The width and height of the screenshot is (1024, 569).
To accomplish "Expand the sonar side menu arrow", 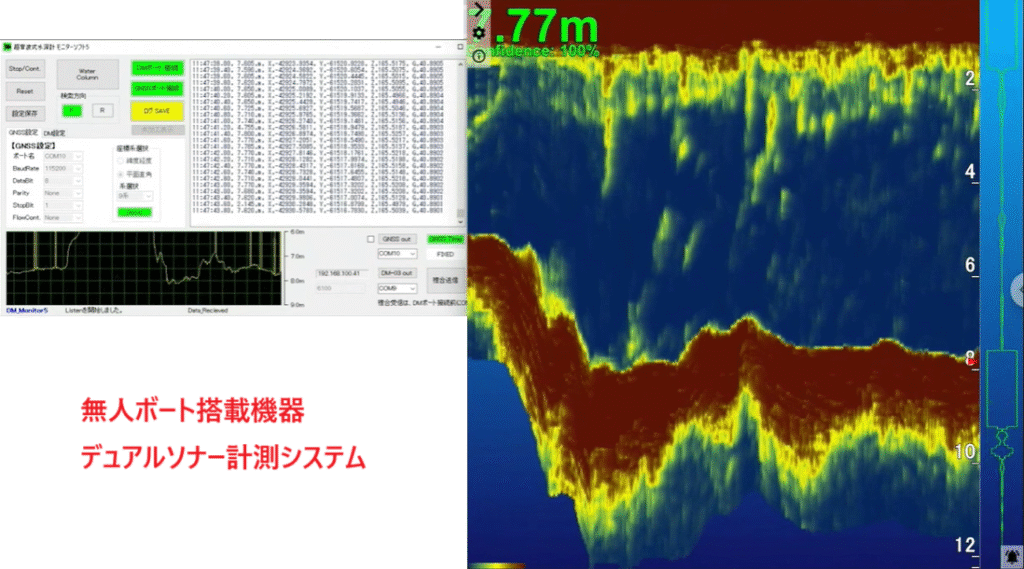I will (479, 9).
